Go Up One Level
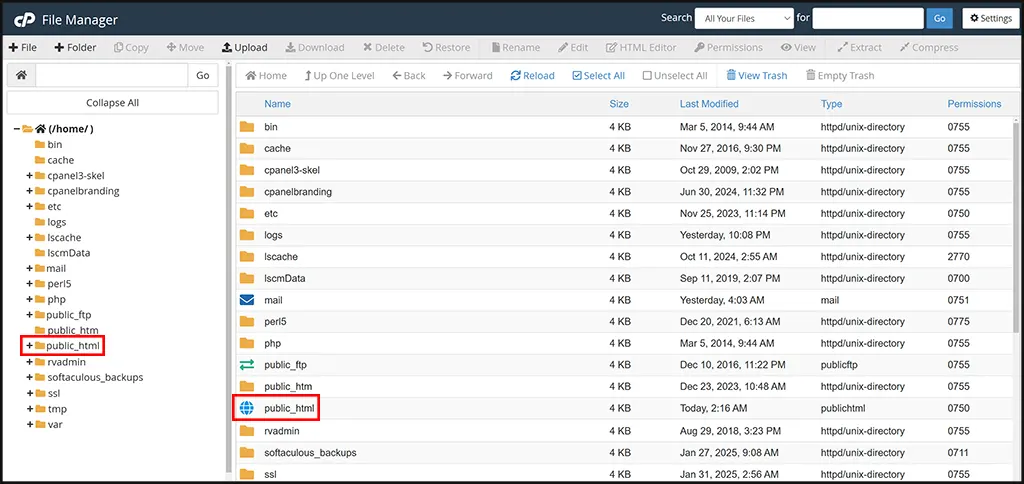This screenshot has height=484, width=1024. 340,76
